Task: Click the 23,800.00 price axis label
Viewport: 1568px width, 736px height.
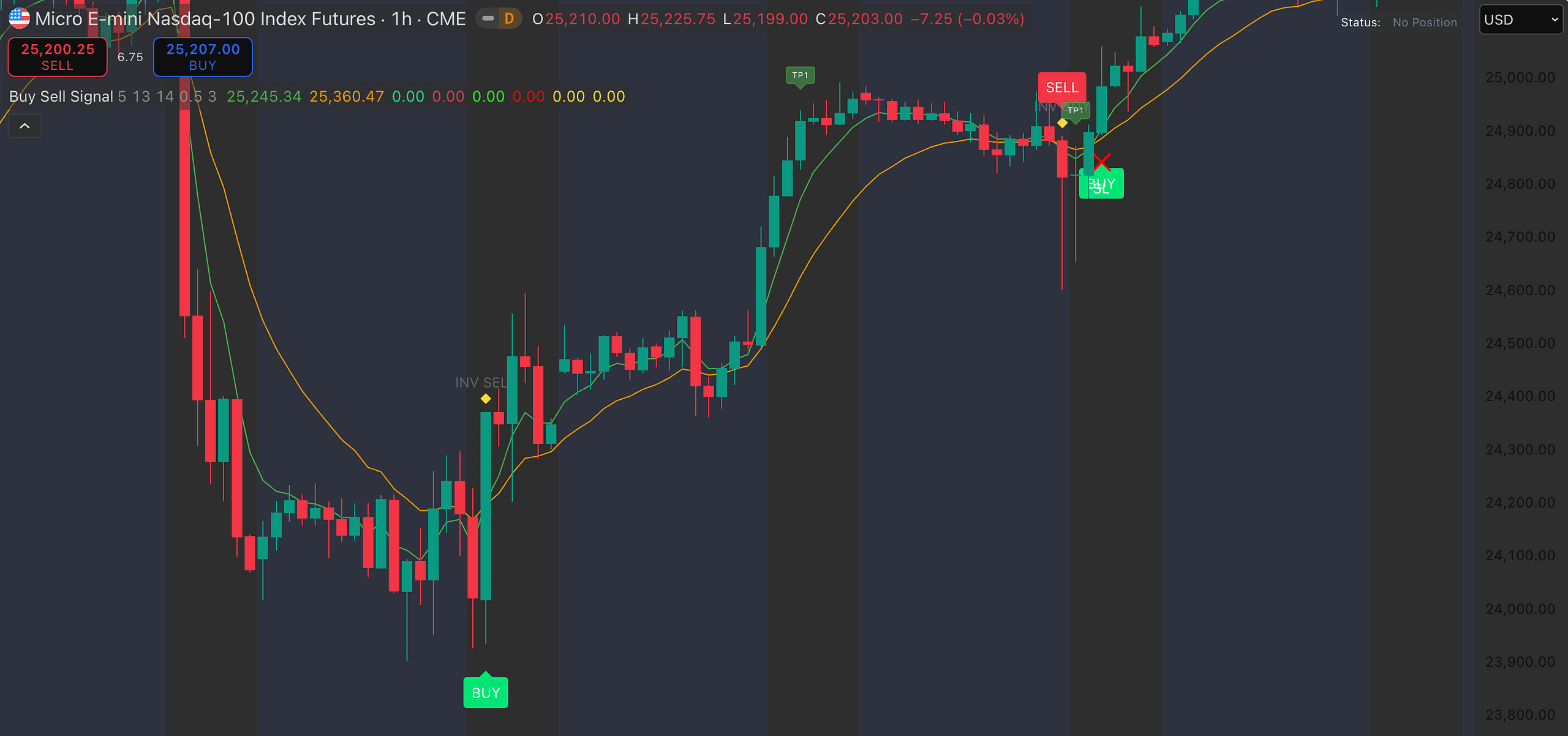Action: point(1520,715)
